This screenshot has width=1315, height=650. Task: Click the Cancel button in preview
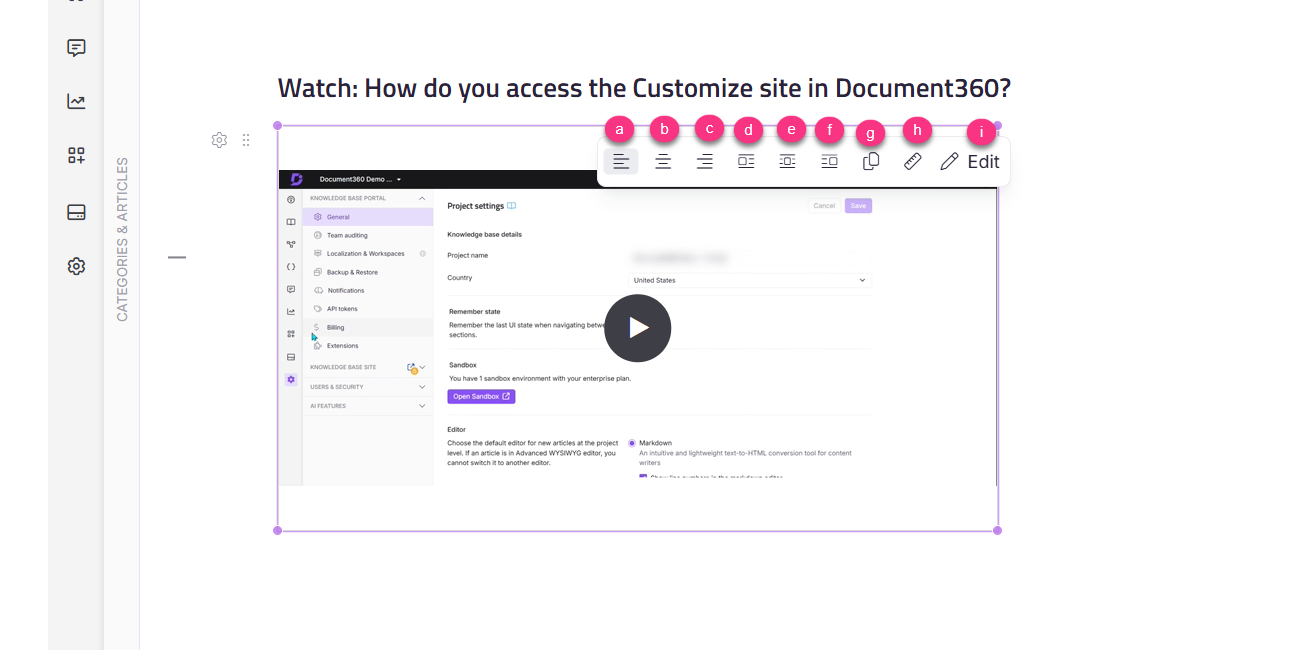point(824,206)
